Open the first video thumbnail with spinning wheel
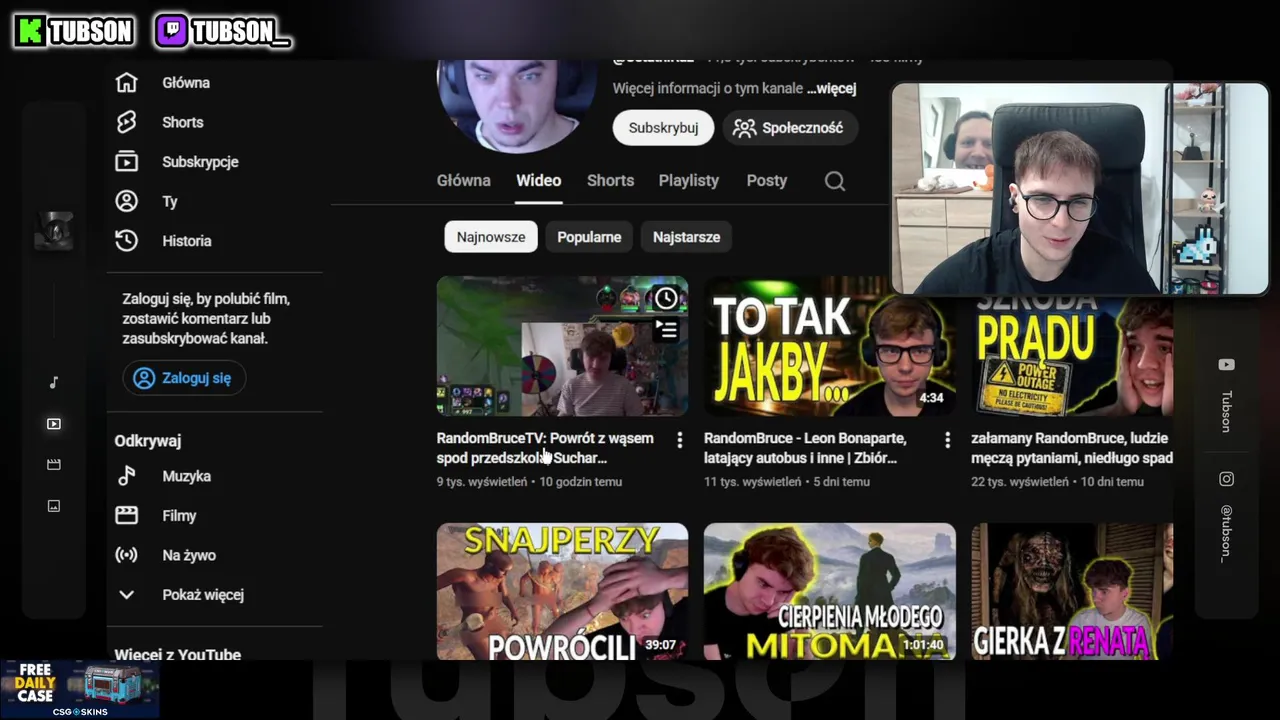The width and height of the screenshot is (1280, 720). pyautogui.click(x=562, y=346)
